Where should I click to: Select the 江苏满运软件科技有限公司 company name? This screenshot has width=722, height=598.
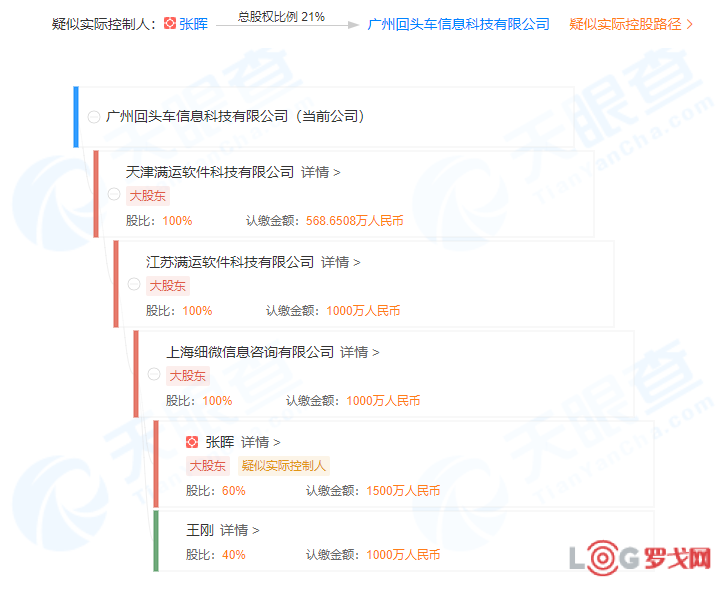point(229,262)
